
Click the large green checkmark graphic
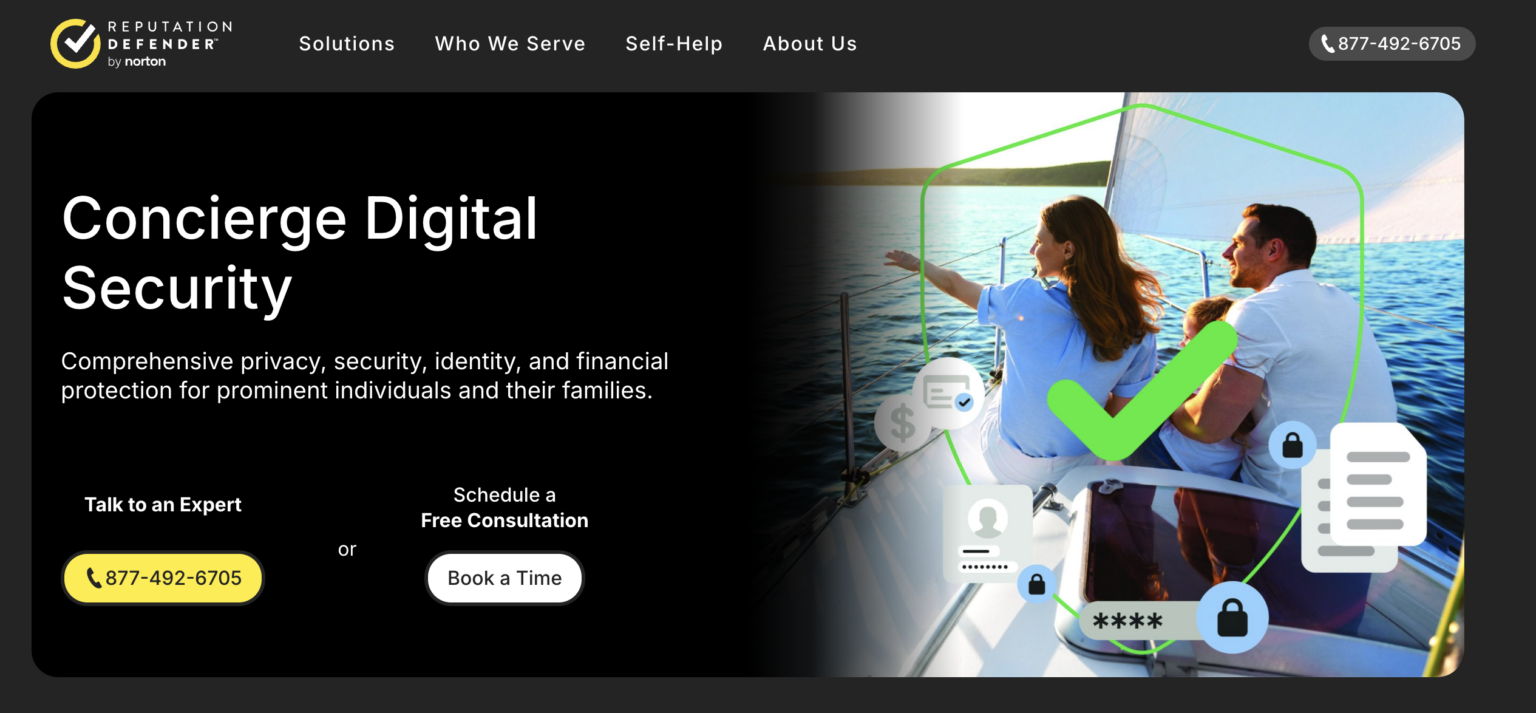click(x=1143, y=391)
